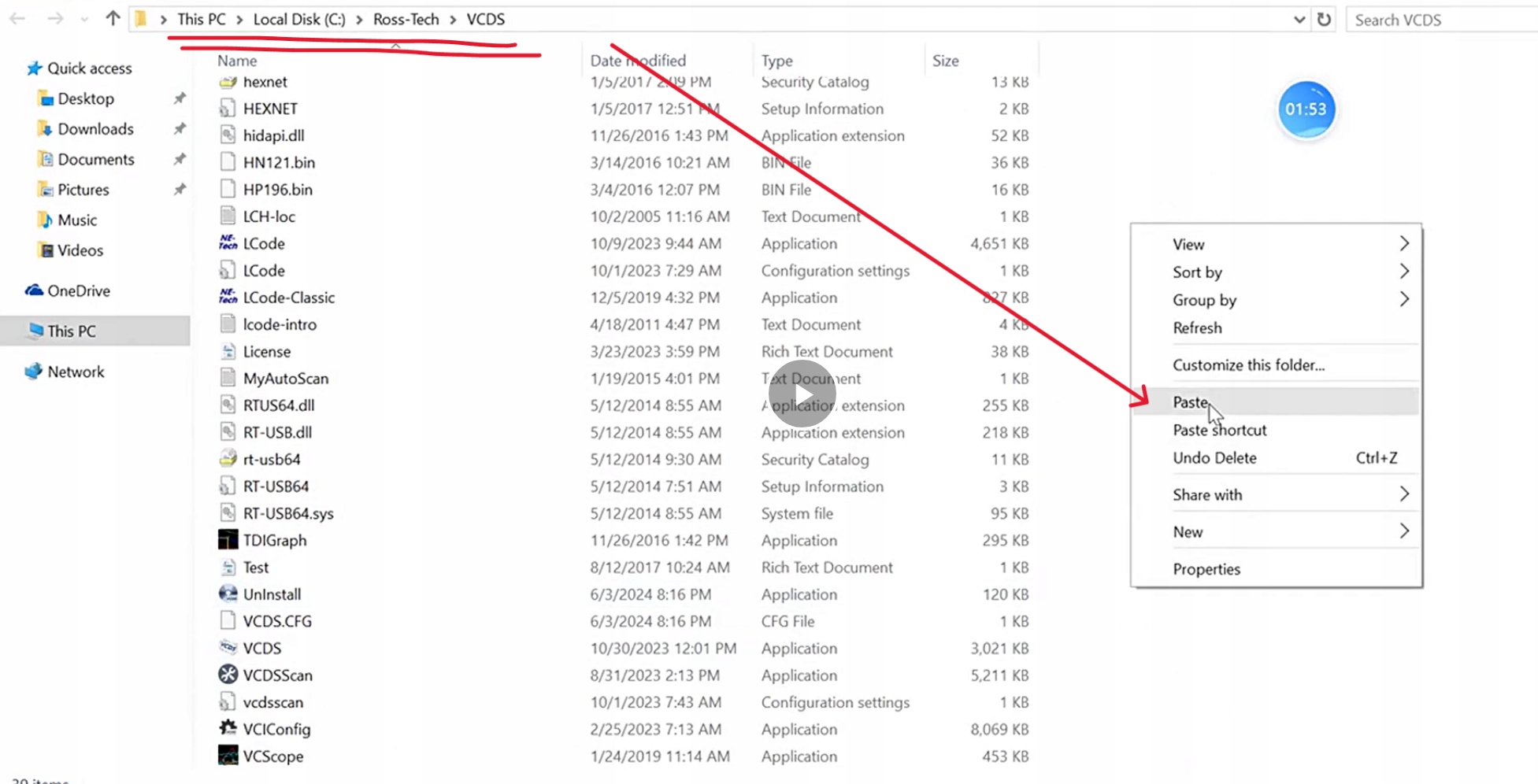Click the VCIConfig gear icon
The height and width of the screenshot is (784, 1538).
(x=228, y=728)
